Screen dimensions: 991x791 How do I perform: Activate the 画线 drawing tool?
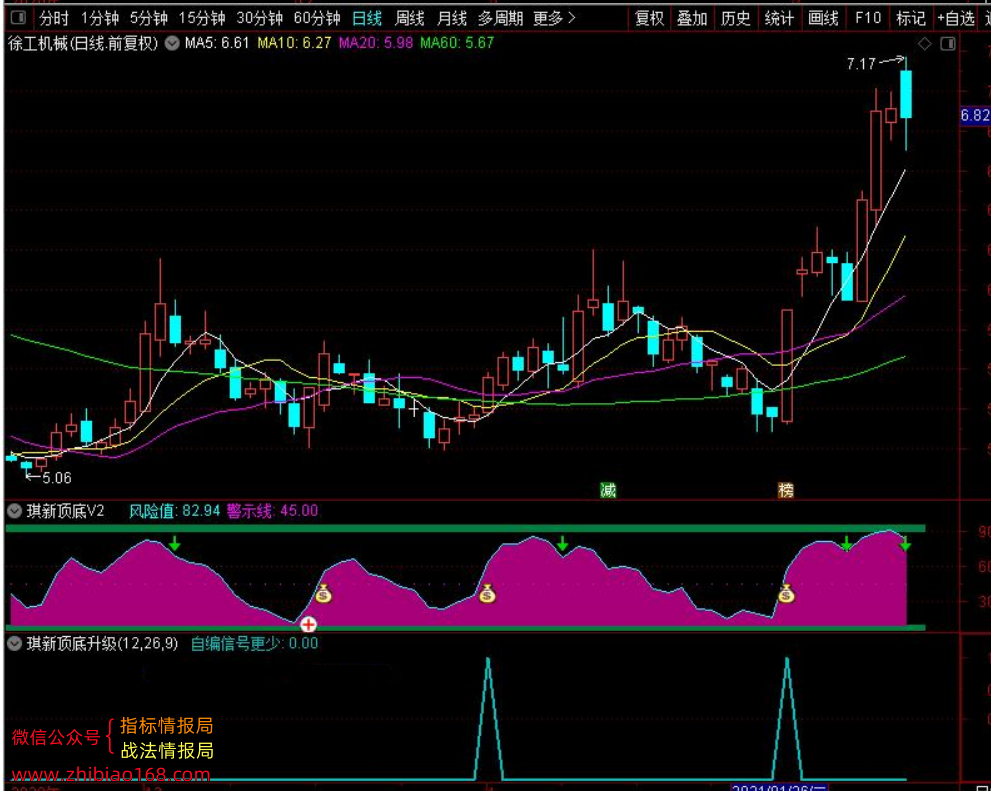[x=823, y=18]
